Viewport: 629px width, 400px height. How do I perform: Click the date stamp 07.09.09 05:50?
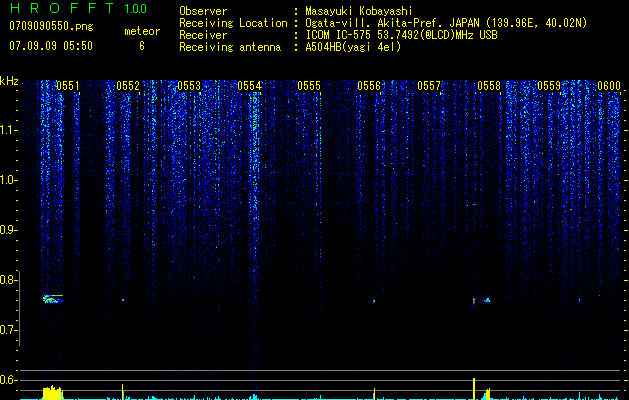coord(51,46)
